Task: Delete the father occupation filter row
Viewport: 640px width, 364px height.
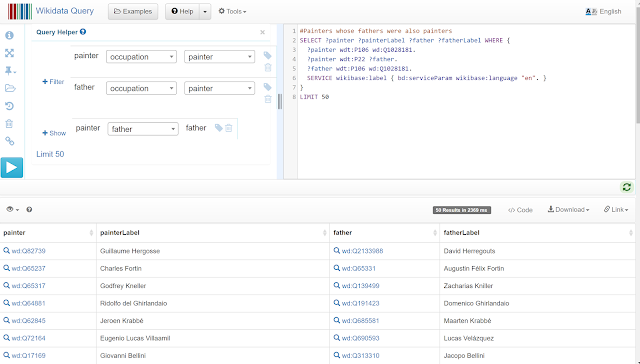Action: [x=268, y=99]
